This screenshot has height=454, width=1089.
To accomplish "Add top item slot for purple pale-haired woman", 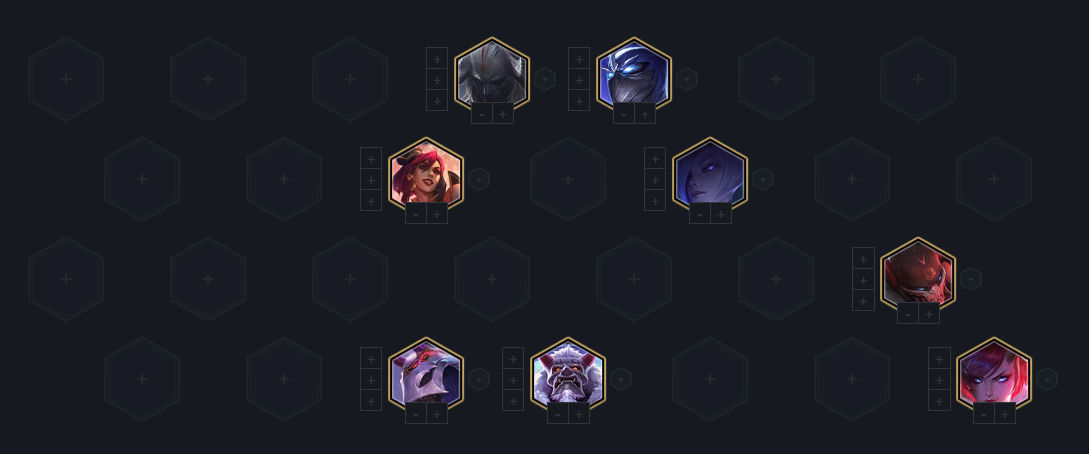I will tap(655, 158).
